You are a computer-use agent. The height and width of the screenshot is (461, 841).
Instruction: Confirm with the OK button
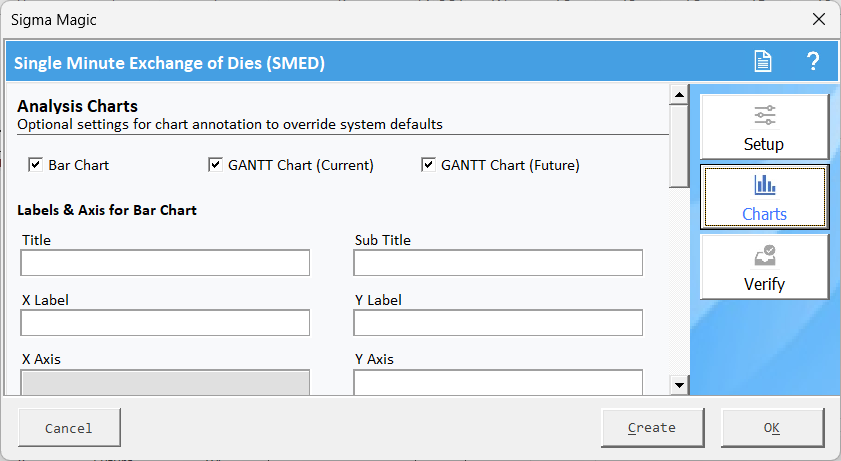(x=772, y=427)
